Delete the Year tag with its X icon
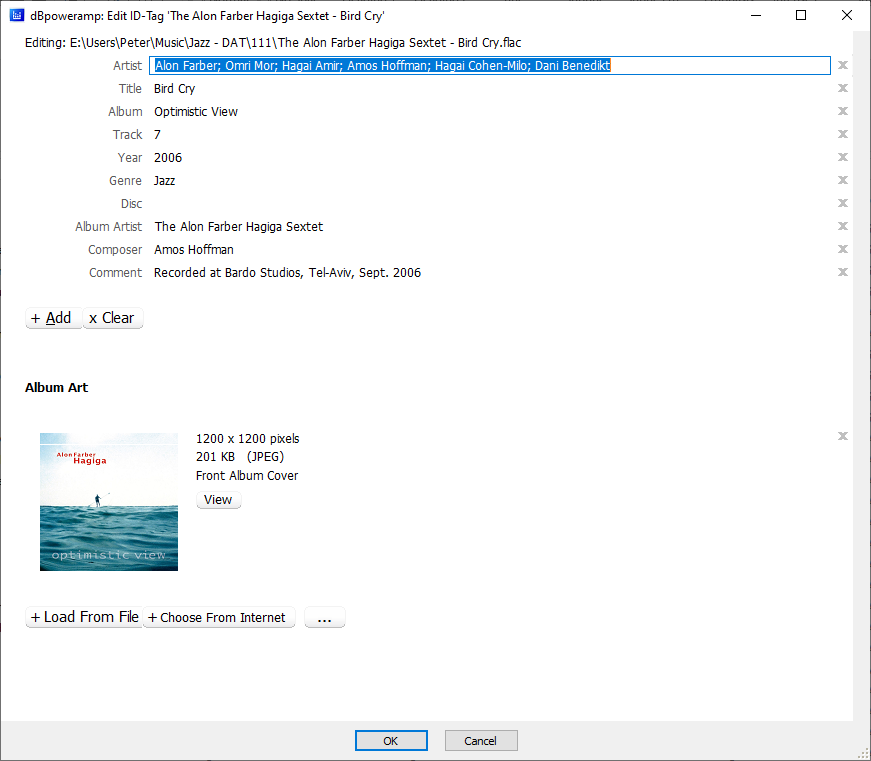Screen dimensions: 871x761 pos(843,158)
